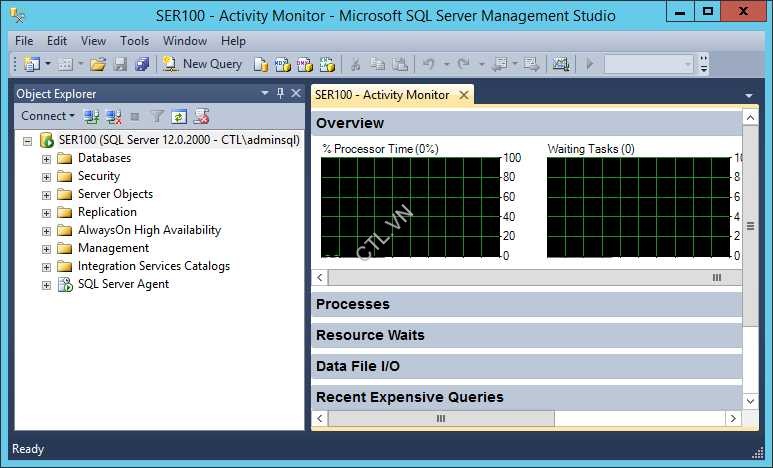773x468 pixels.
Task: Click the Paste clipboard icon
Action: pyautogui.click(x=400, y=64)
